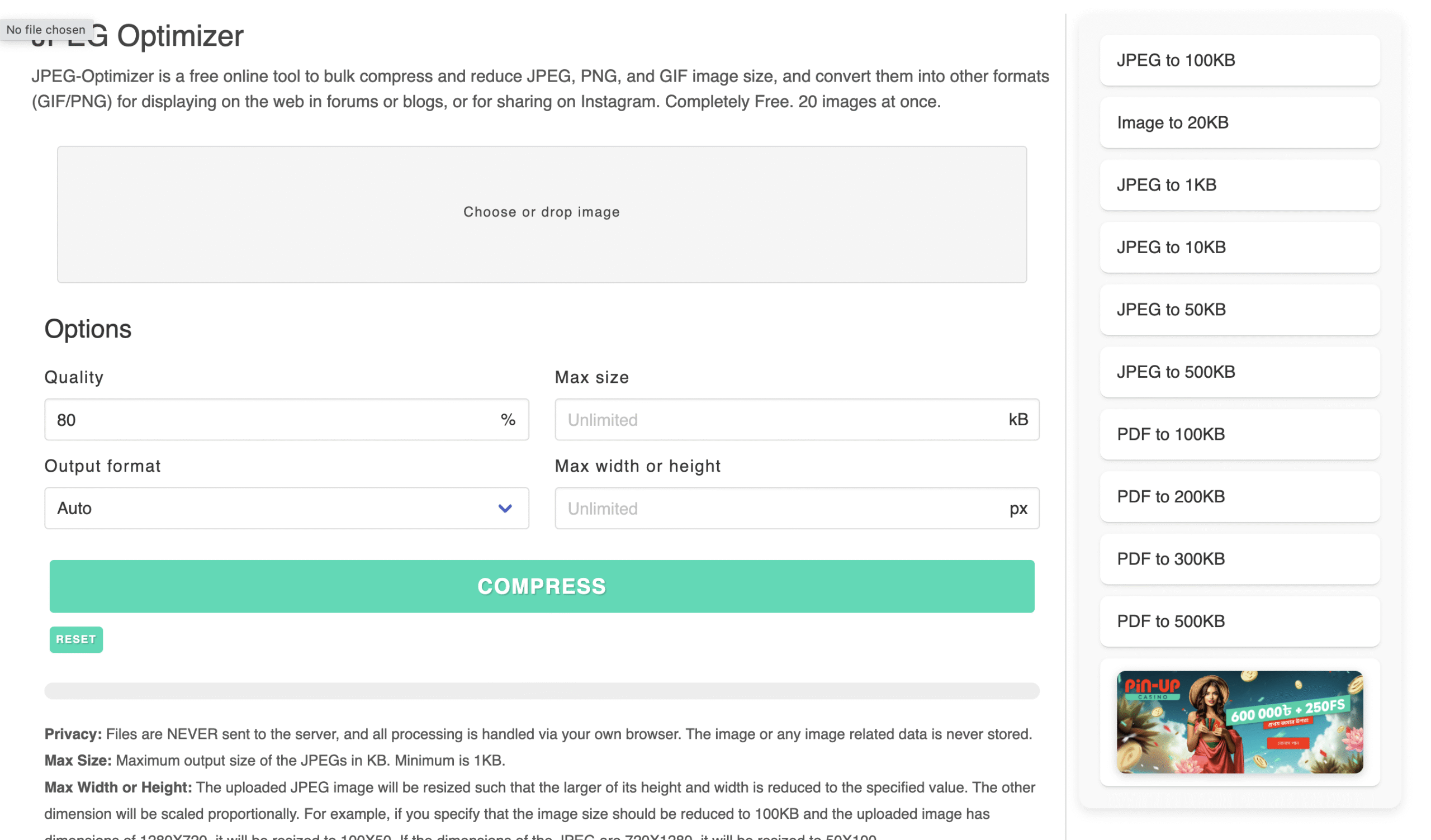Open the JPEG to 50KB compressor
Image resolution: width=1431 pixels, height=840 pixels.
pos(1240,310)
